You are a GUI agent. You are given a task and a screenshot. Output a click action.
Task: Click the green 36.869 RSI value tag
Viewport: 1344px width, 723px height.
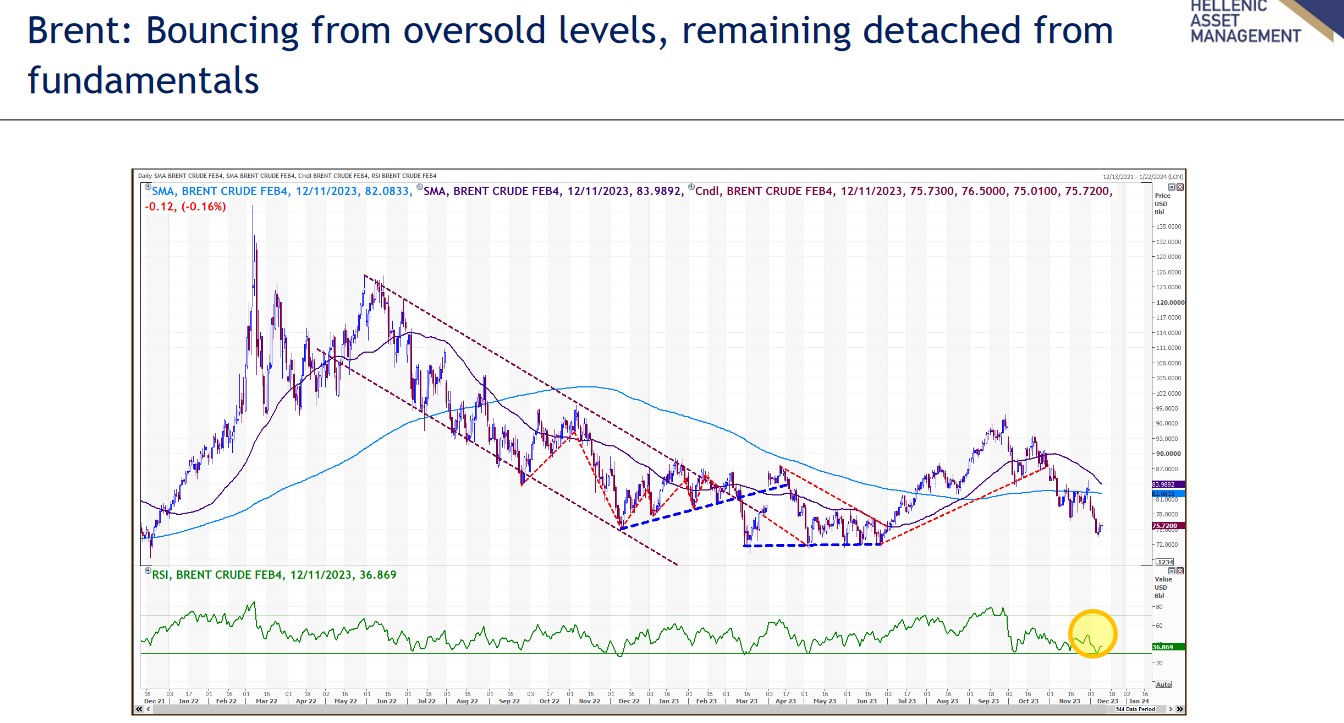pos(1169,647)
